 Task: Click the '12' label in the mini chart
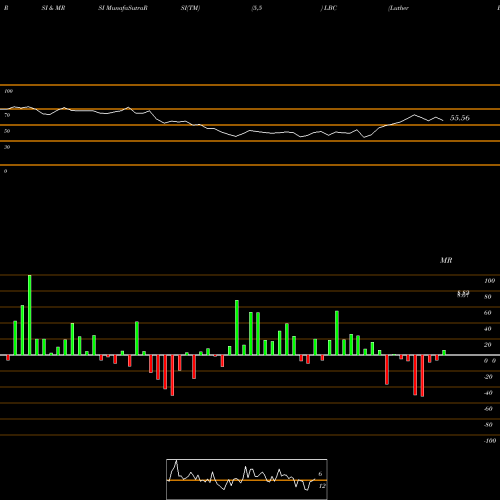322,486
